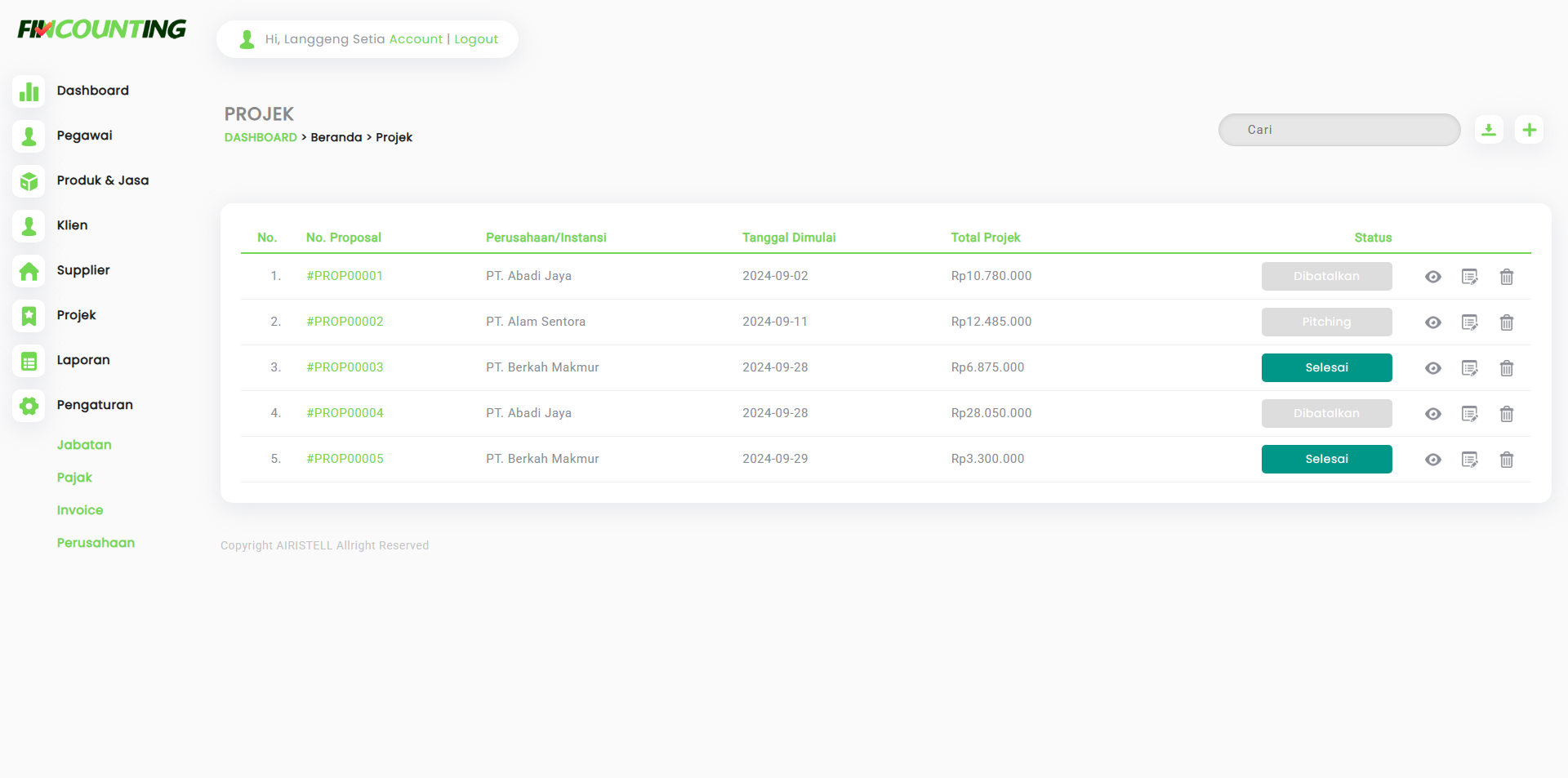The image size is (1568, 778).
Task: Click the Logout link
Action: (x=475, y=39)
